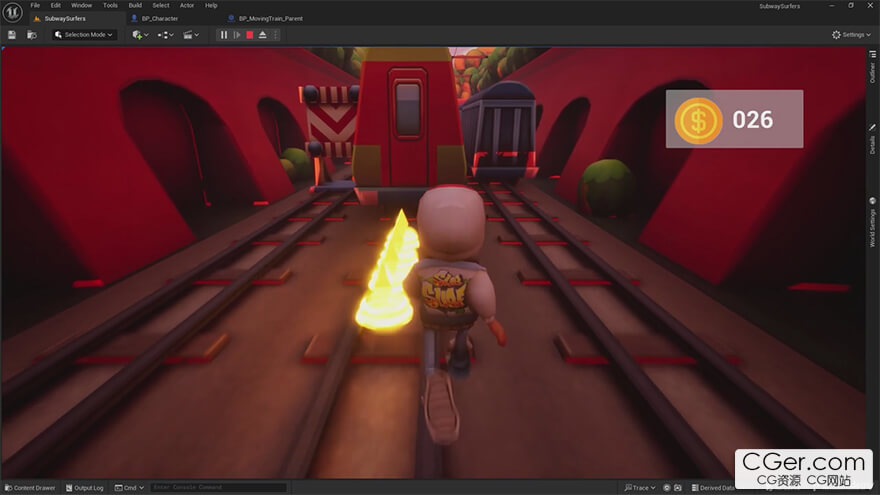Click the coin counter 026
The height and width of the screenshot is (495, 880).
(753, 120)
